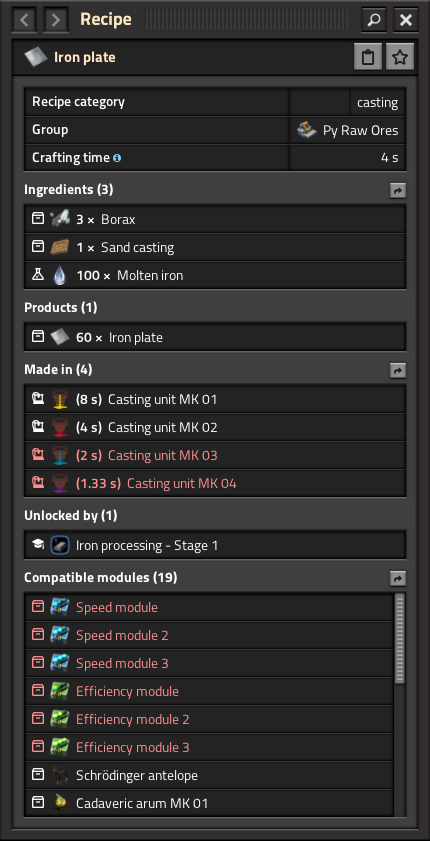Open Casting unit MK 01 entry
The width and height of the screenshot is (430, 841).
(214, 399)
